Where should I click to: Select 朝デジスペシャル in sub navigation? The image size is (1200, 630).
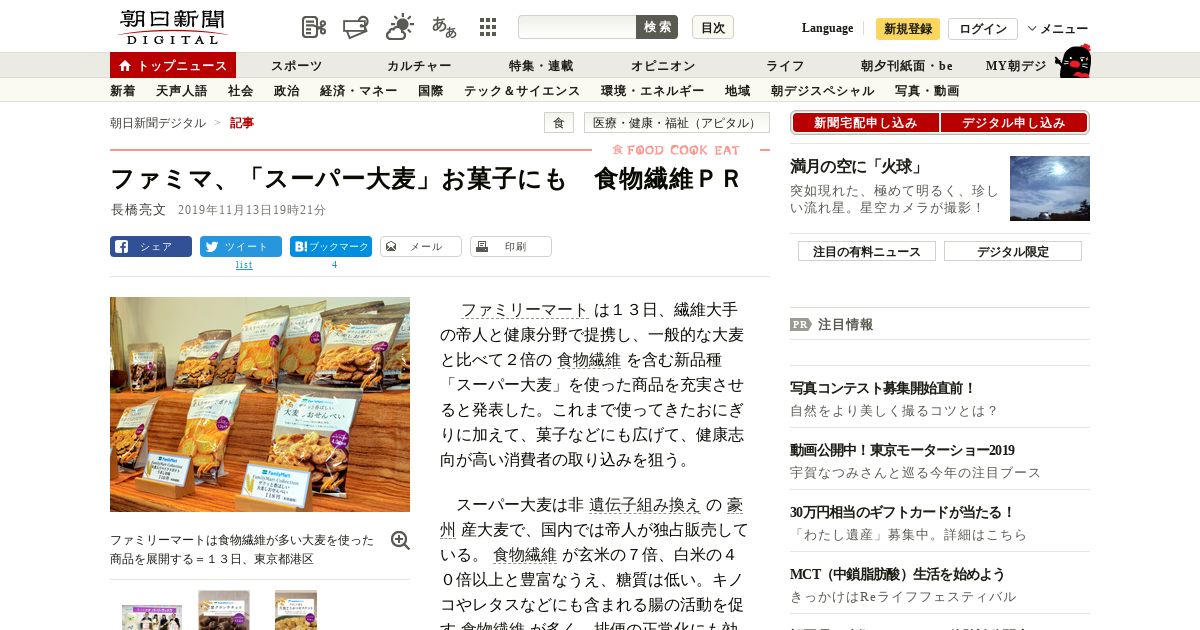(x=823, y=90)
